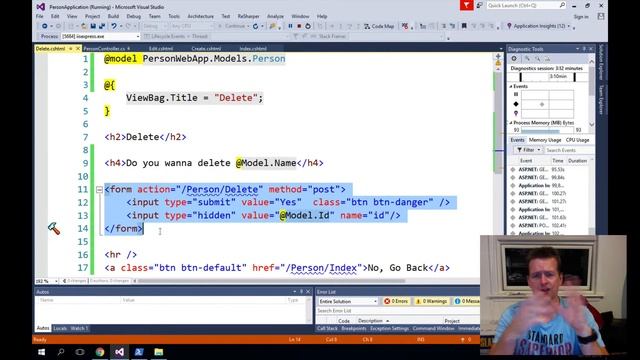Collapse the form block at line 11
This screenshot has height=360, width=640.
(99, 189)
